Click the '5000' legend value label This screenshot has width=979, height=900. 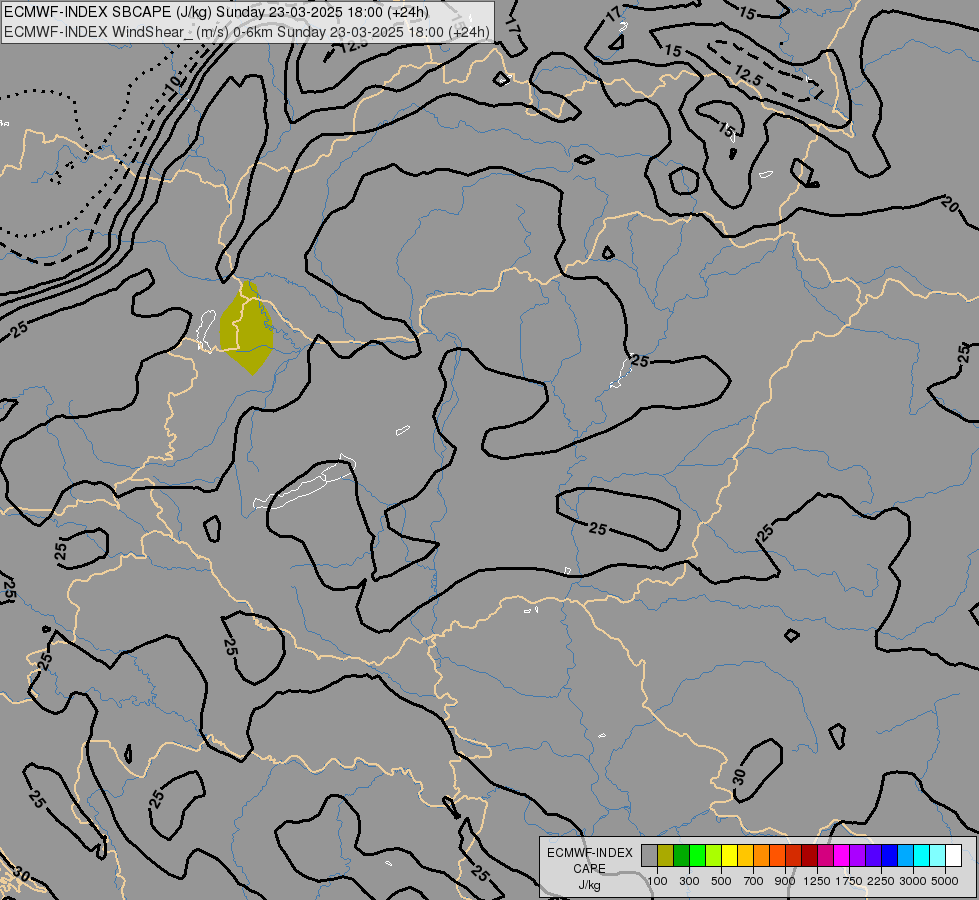[945, 881]
